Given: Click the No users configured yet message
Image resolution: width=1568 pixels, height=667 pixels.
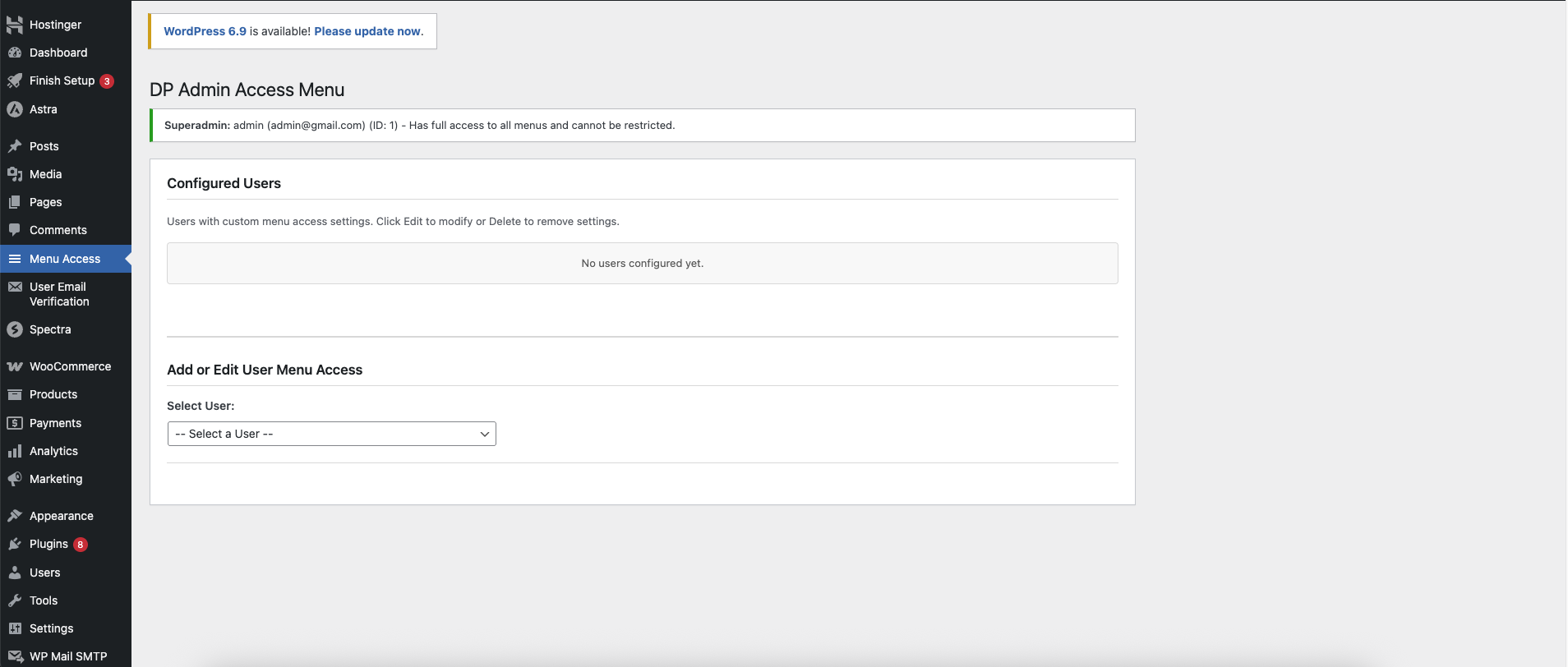Looking at the screenshot, I should pos(643,264).
